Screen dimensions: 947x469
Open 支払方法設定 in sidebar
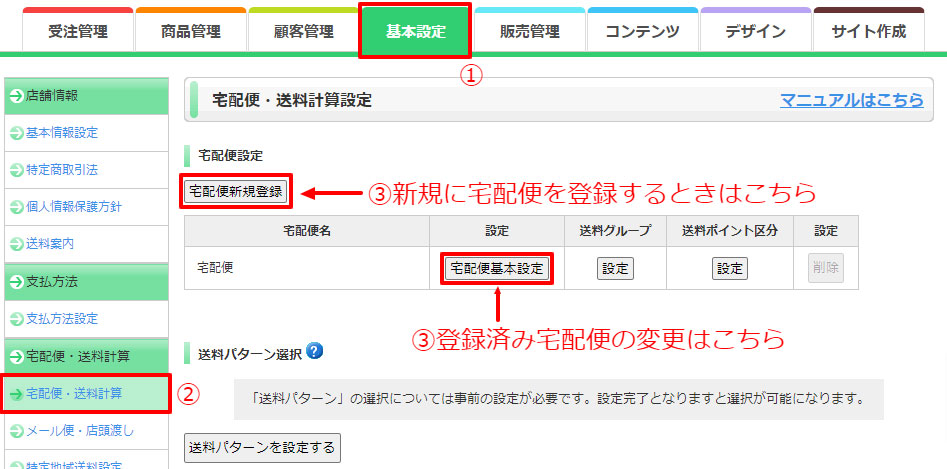coord(62,318)
